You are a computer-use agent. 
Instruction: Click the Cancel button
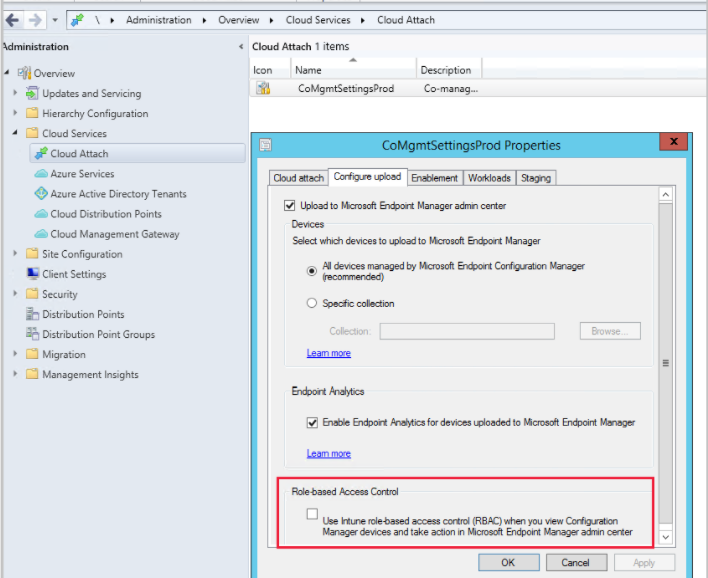[x=576, y=563]
